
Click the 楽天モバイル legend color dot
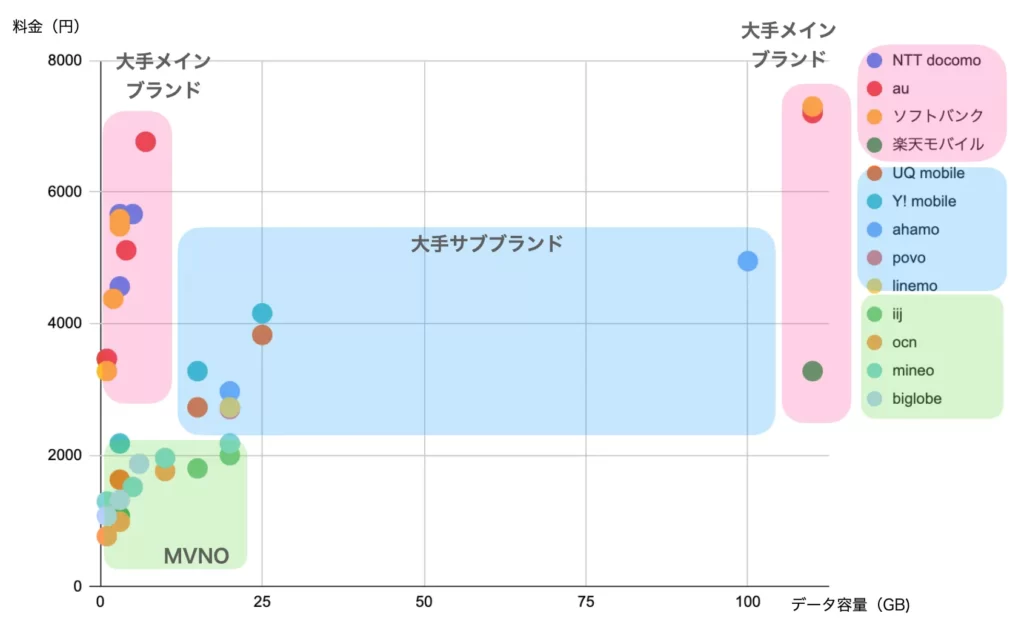point(875,144)
